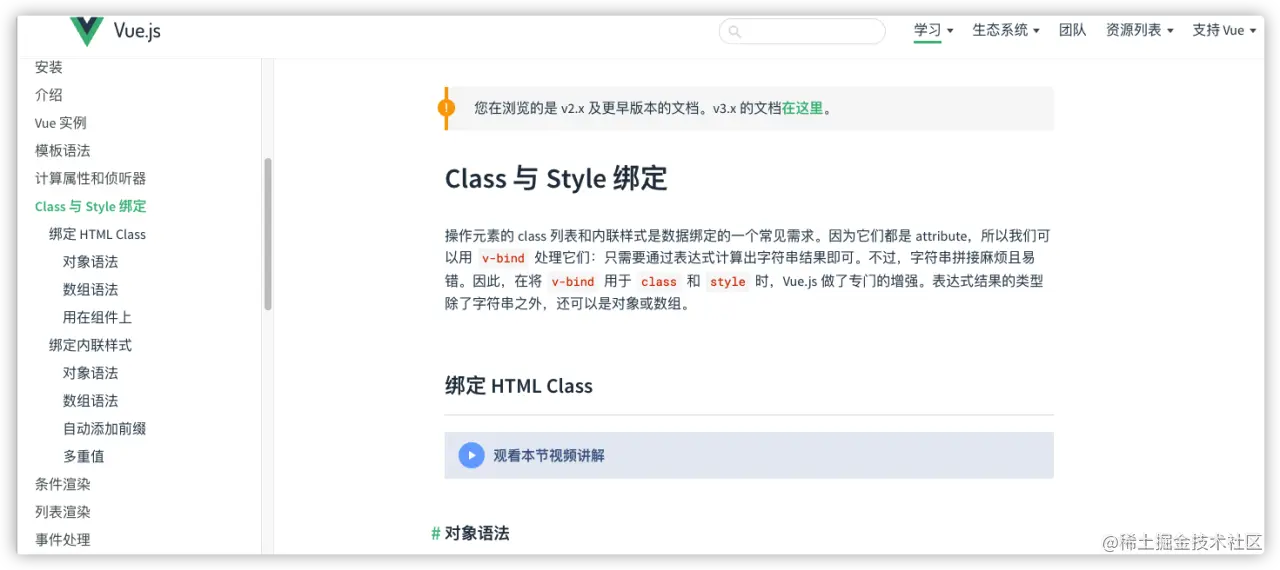Screen dimensions: 1280x570
Task: Jump to 对象语法 under 绑定 HTML Class
Action: (x=91, y=262)
